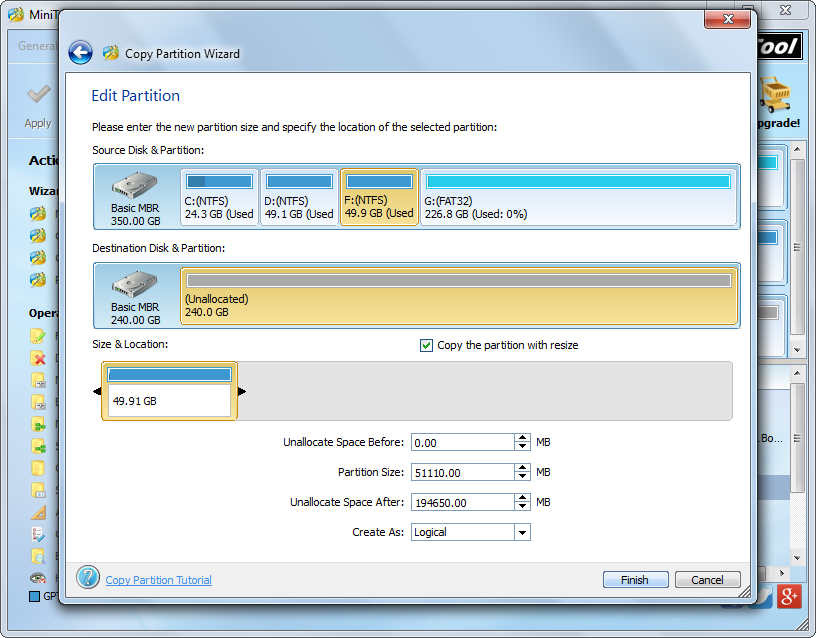The width and height of the screenshot is (816, 638).
Task: Click the blue back arrow in wizard
Action: (81, 53)
